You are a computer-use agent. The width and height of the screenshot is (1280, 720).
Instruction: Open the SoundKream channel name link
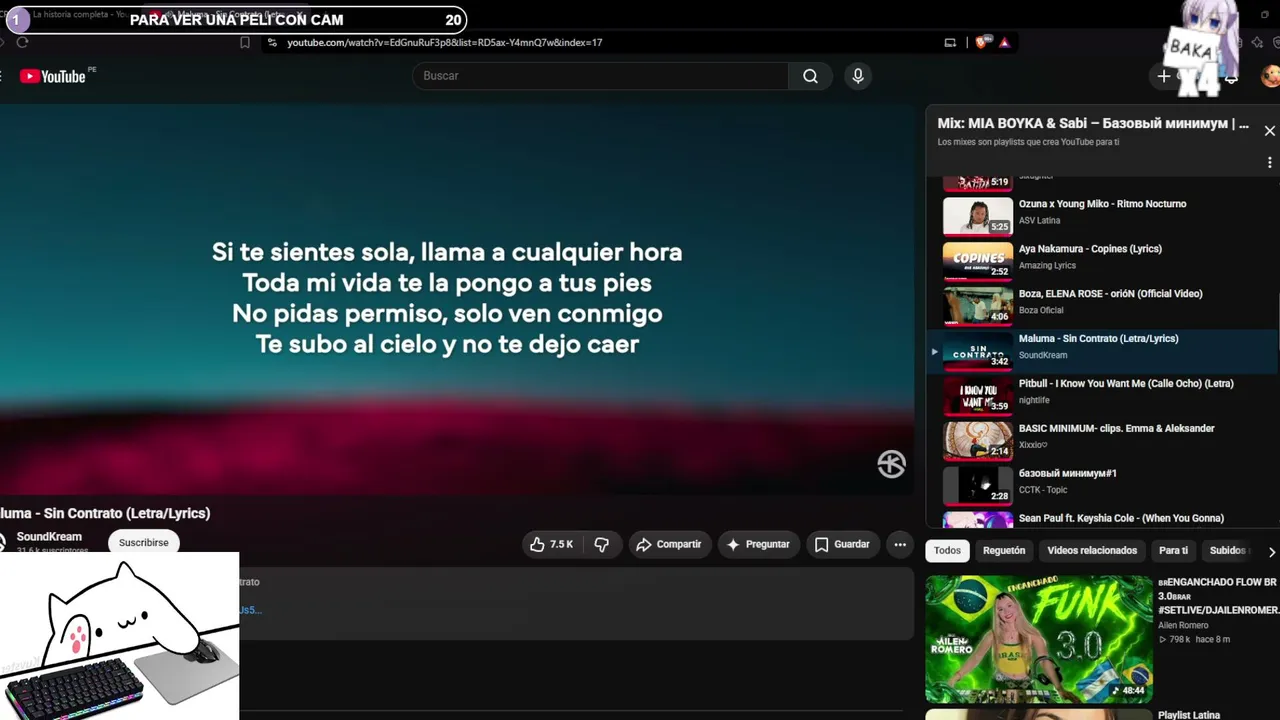[x=49, y=537]
